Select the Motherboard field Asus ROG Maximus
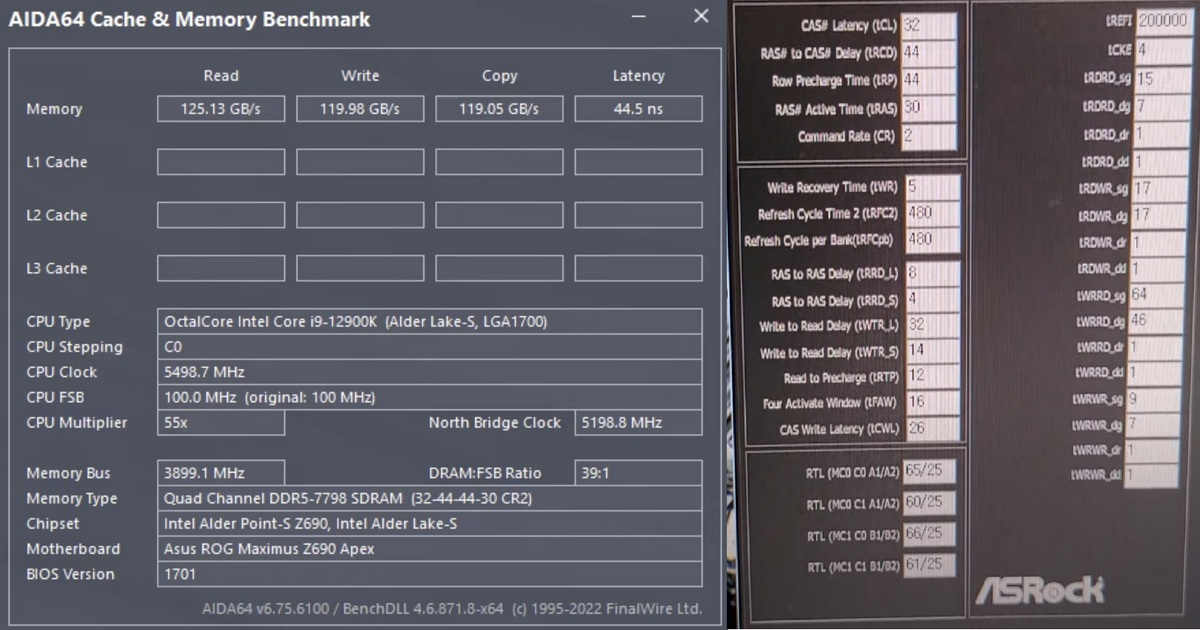1200x630 pixels. pyautogui.click(x=429, y=549)
